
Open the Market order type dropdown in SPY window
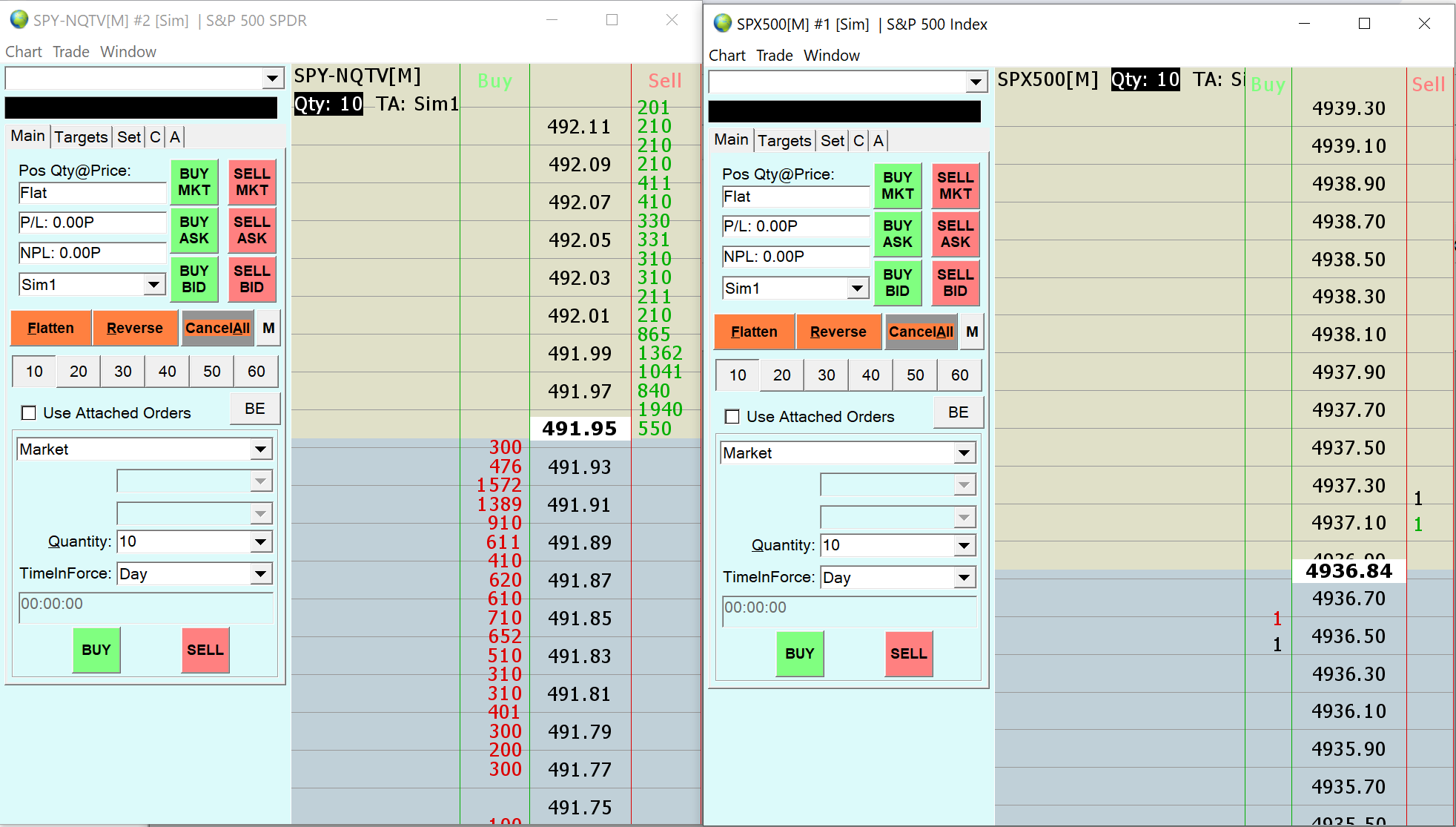point(260,449)
